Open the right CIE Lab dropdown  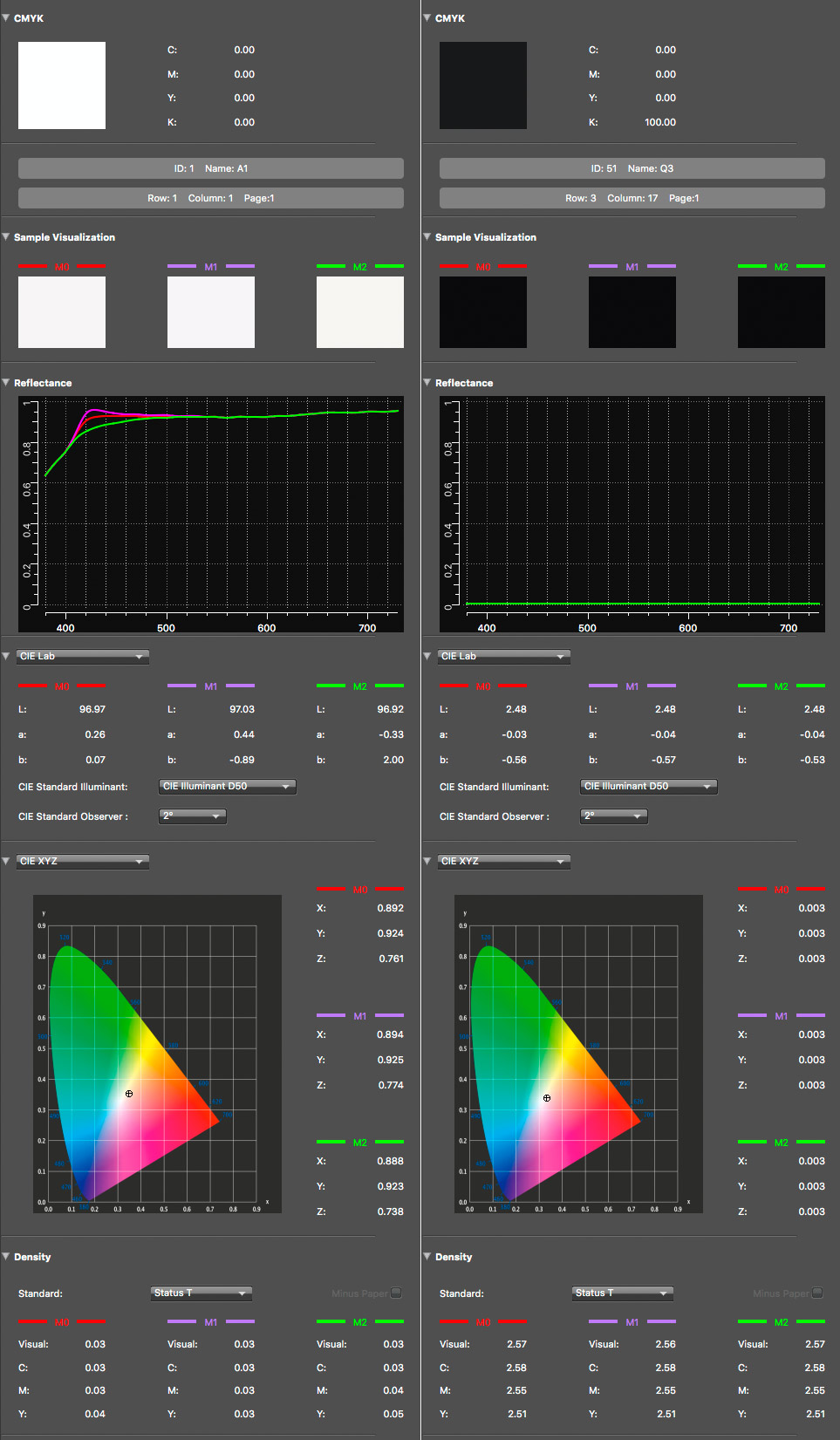click(x=504, y=656)
